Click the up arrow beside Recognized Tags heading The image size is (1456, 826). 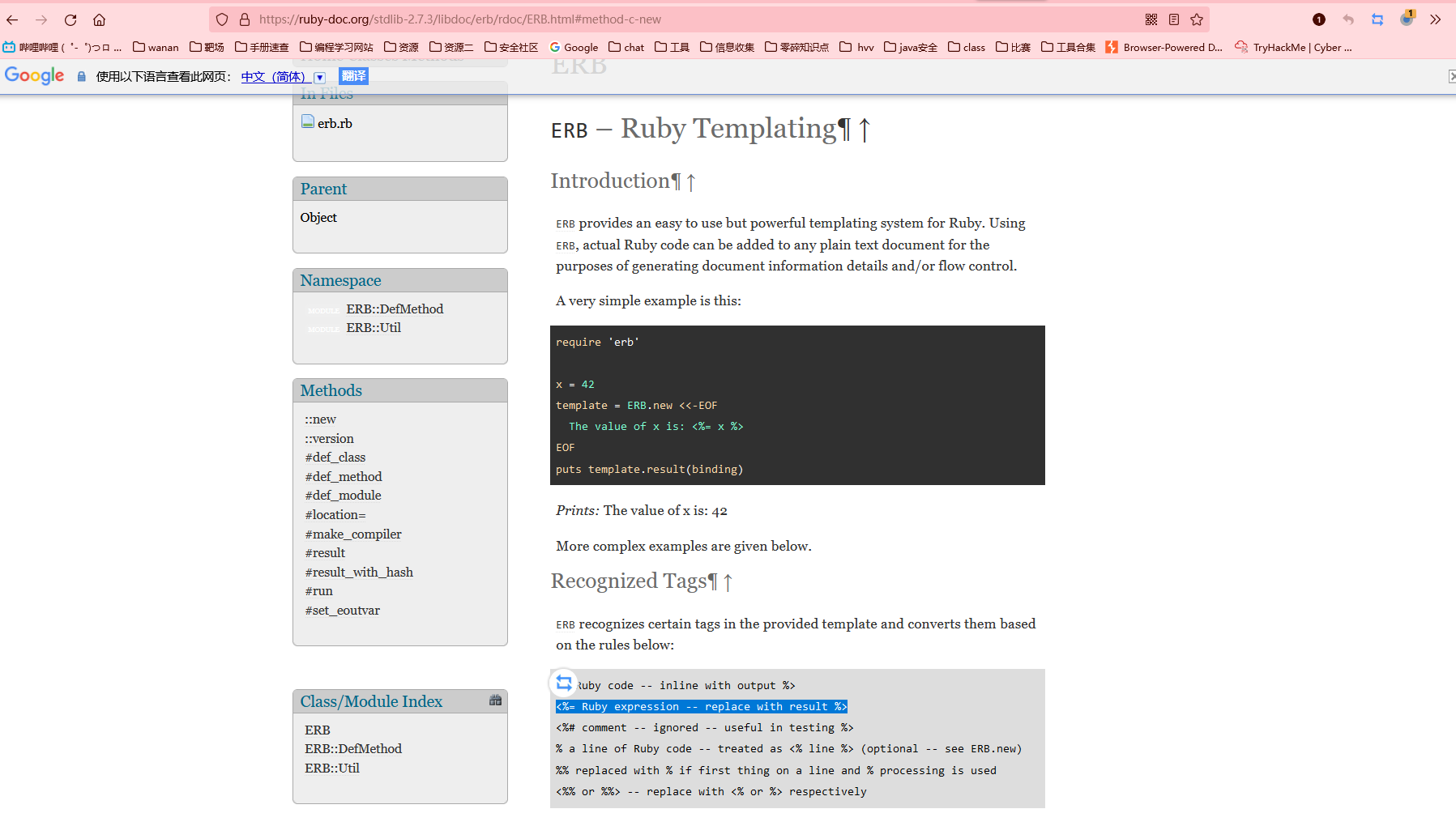coord(728,582)
